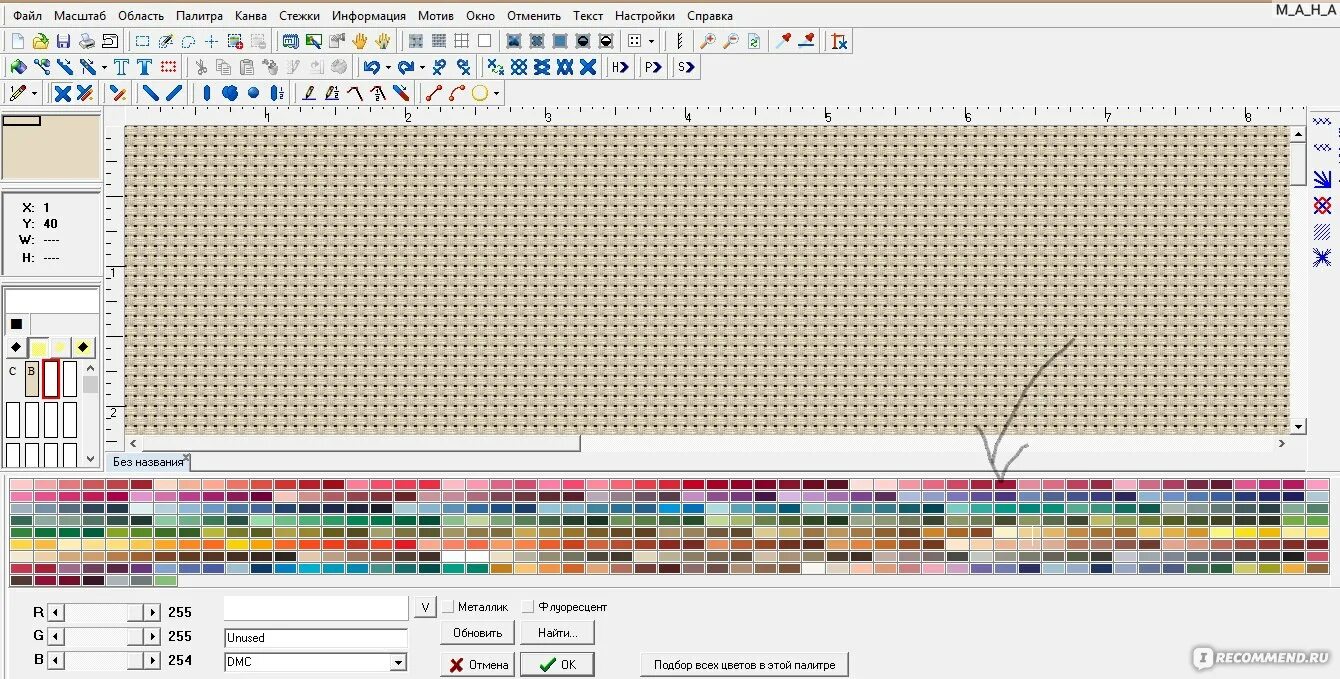
Task: Open an existing pattern file
Action: [40, 41]
